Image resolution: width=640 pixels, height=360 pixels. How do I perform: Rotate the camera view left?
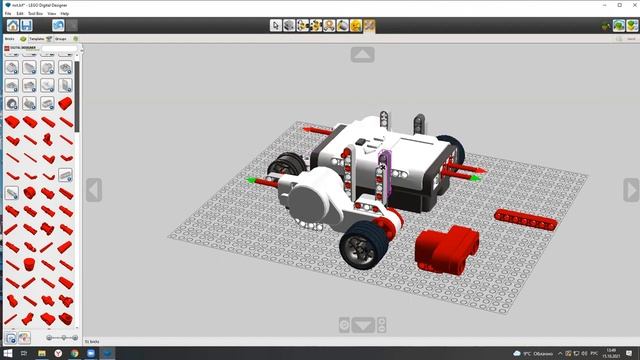point(94,190)
